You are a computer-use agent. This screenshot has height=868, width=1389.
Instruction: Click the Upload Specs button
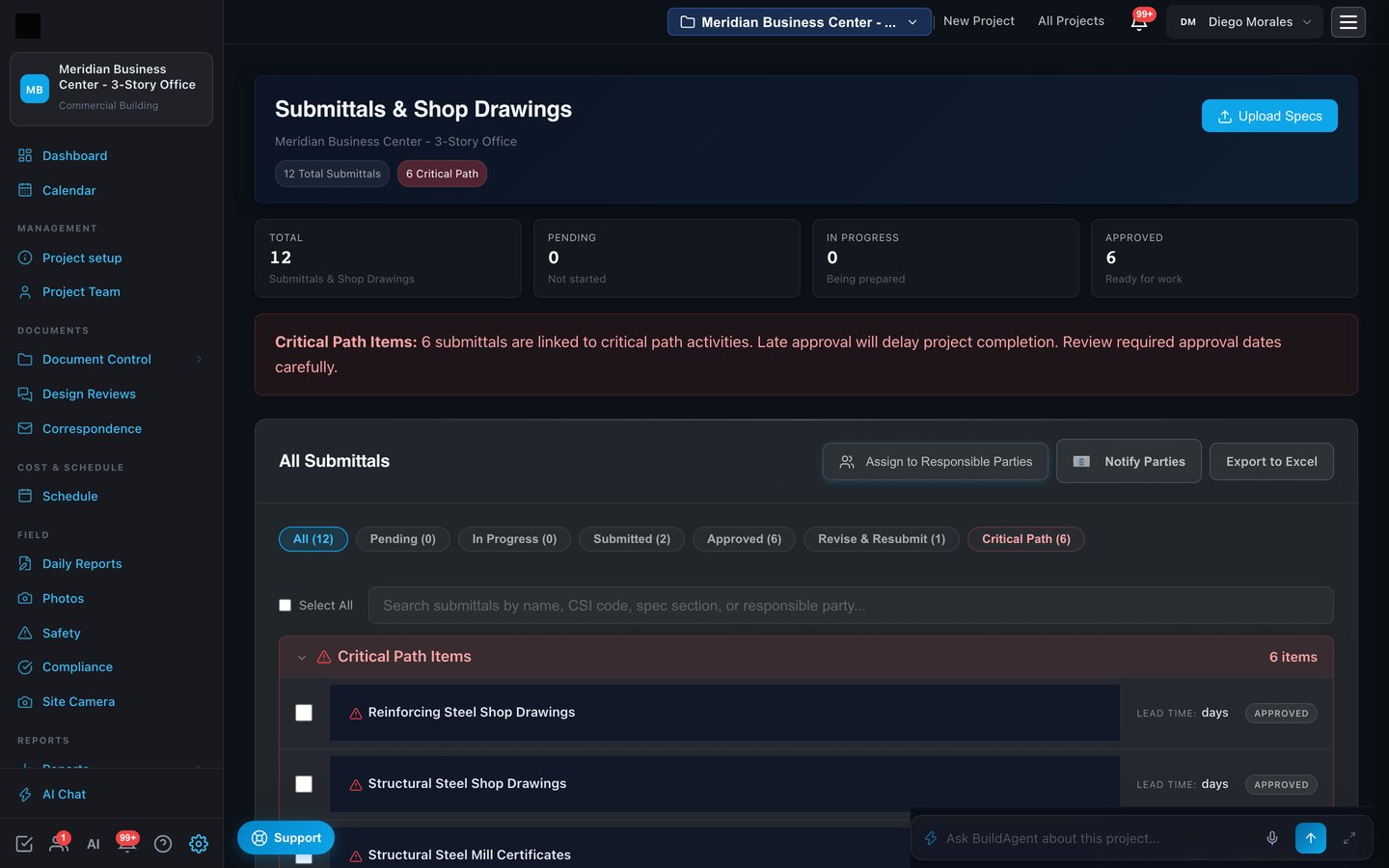tap(1269, 116)
